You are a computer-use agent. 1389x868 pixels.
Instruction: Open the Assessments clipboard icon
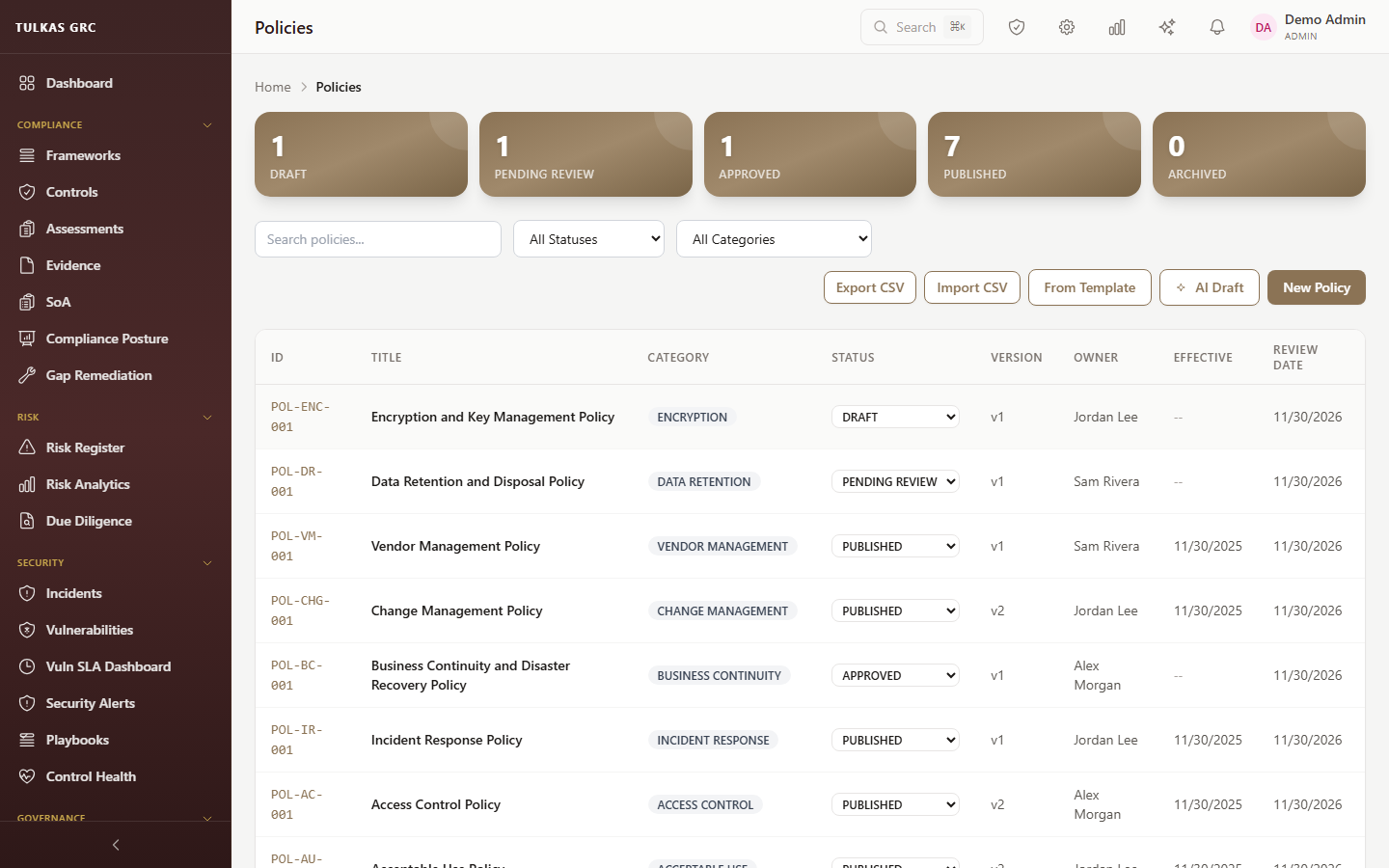[x=27, y=229]
